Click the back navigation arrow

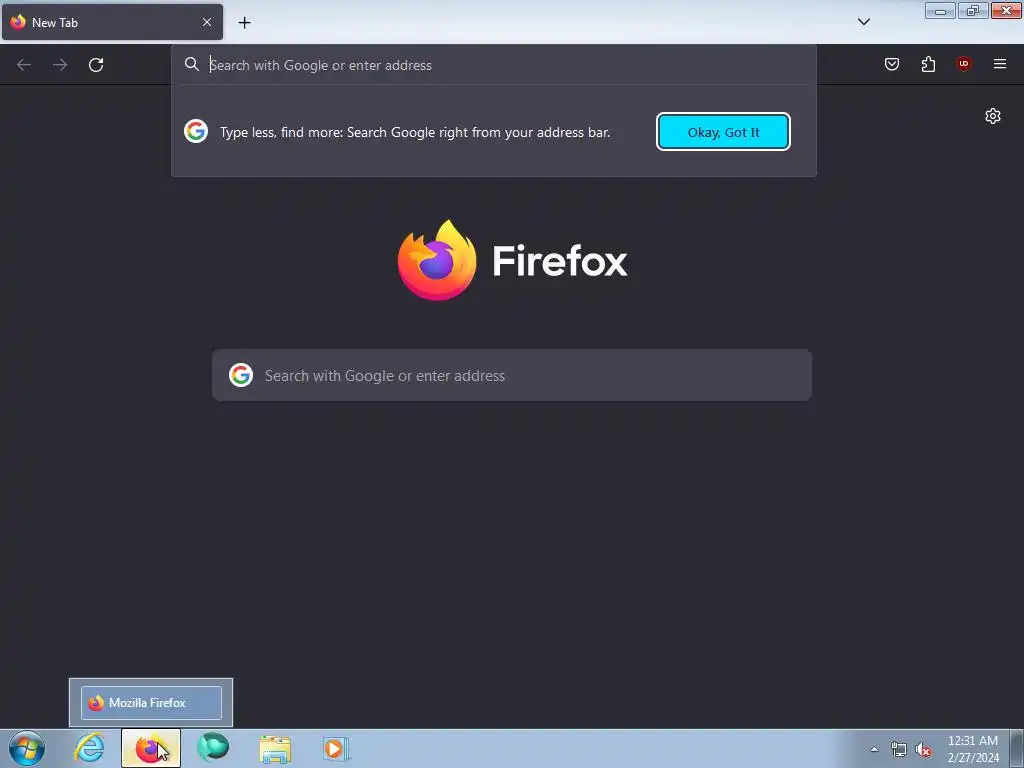[x=24, y=65]
